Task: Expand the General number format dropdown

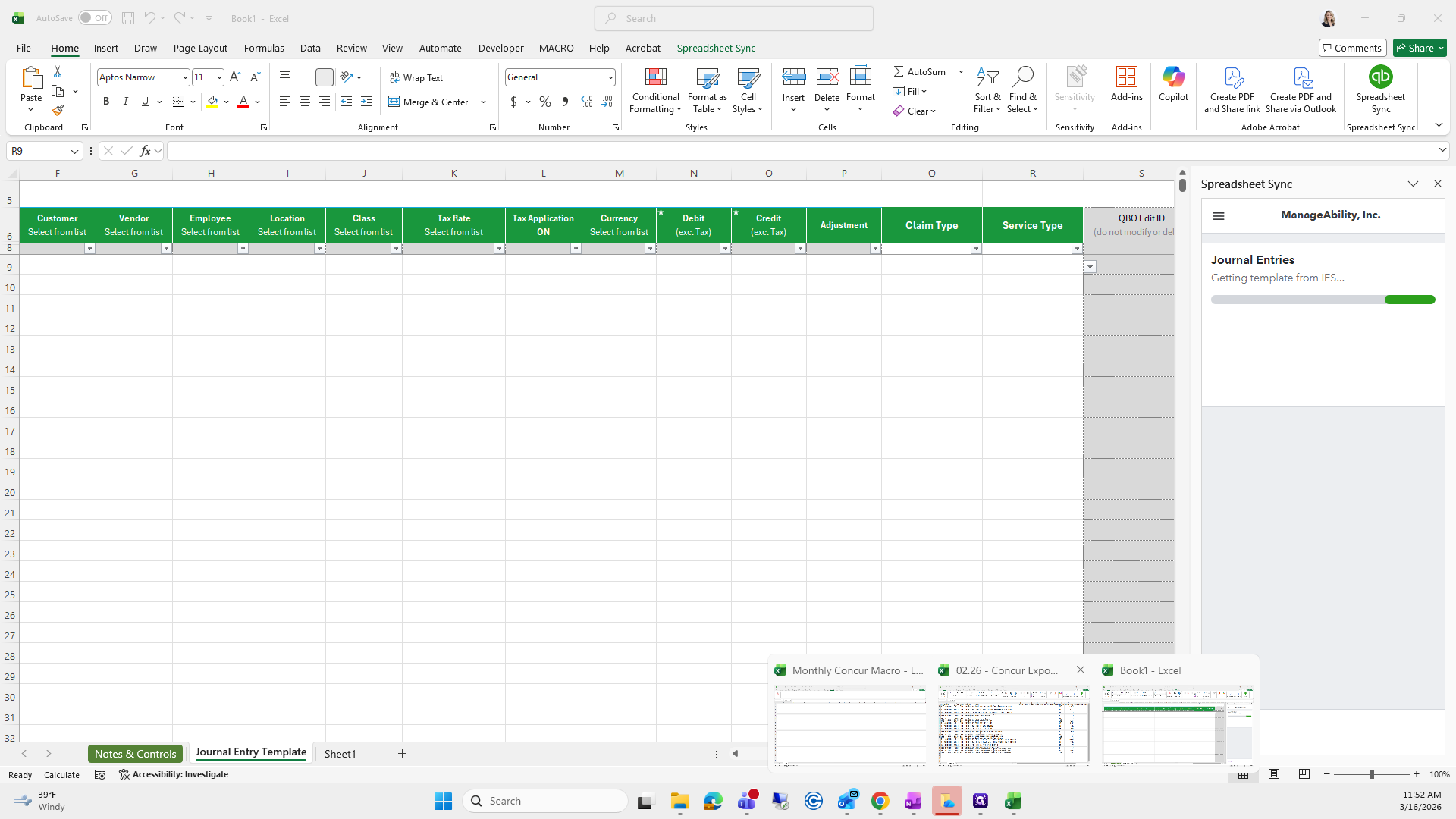Action: click(x=610, y=77)
